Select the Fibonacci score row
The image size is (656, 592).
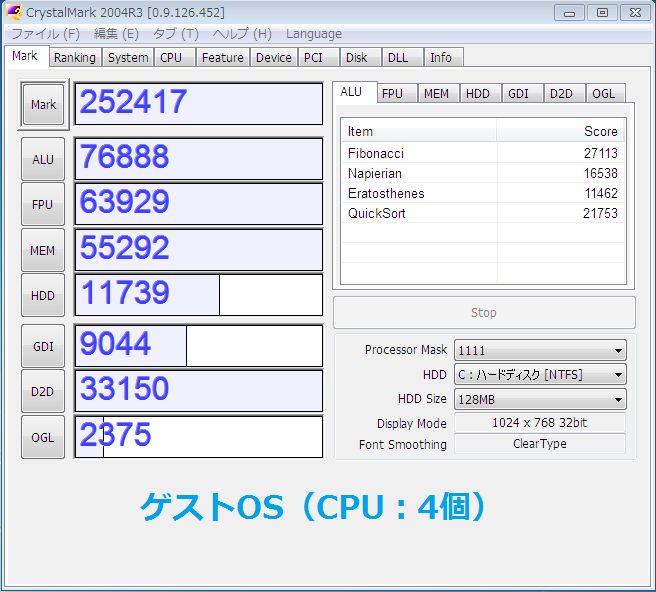click(x=482, y=153)
